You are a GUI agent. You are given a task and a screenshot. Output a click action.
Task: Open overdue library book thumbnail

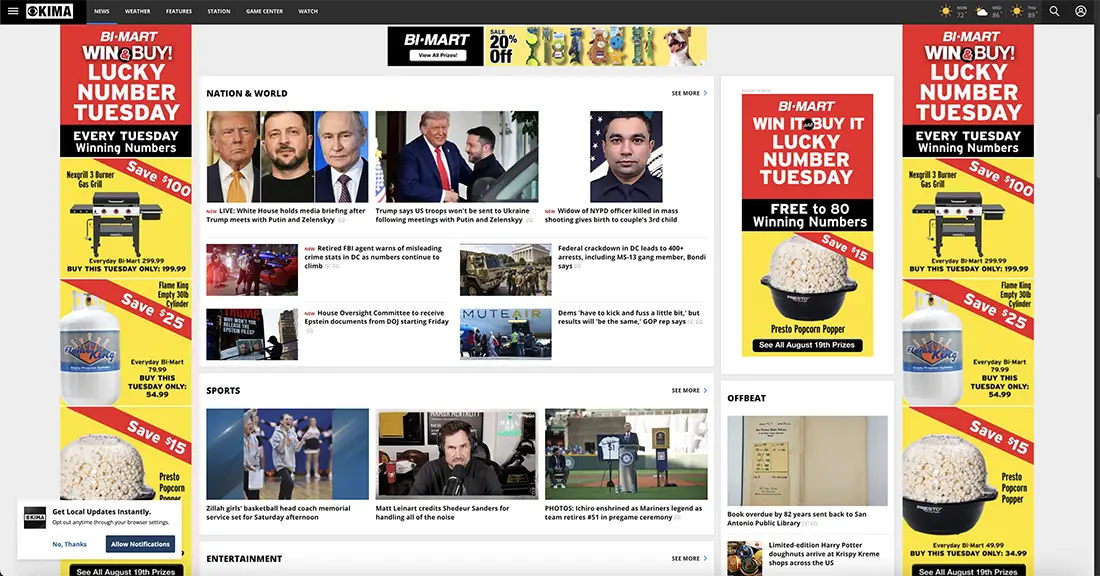click(x=807, y=461)
